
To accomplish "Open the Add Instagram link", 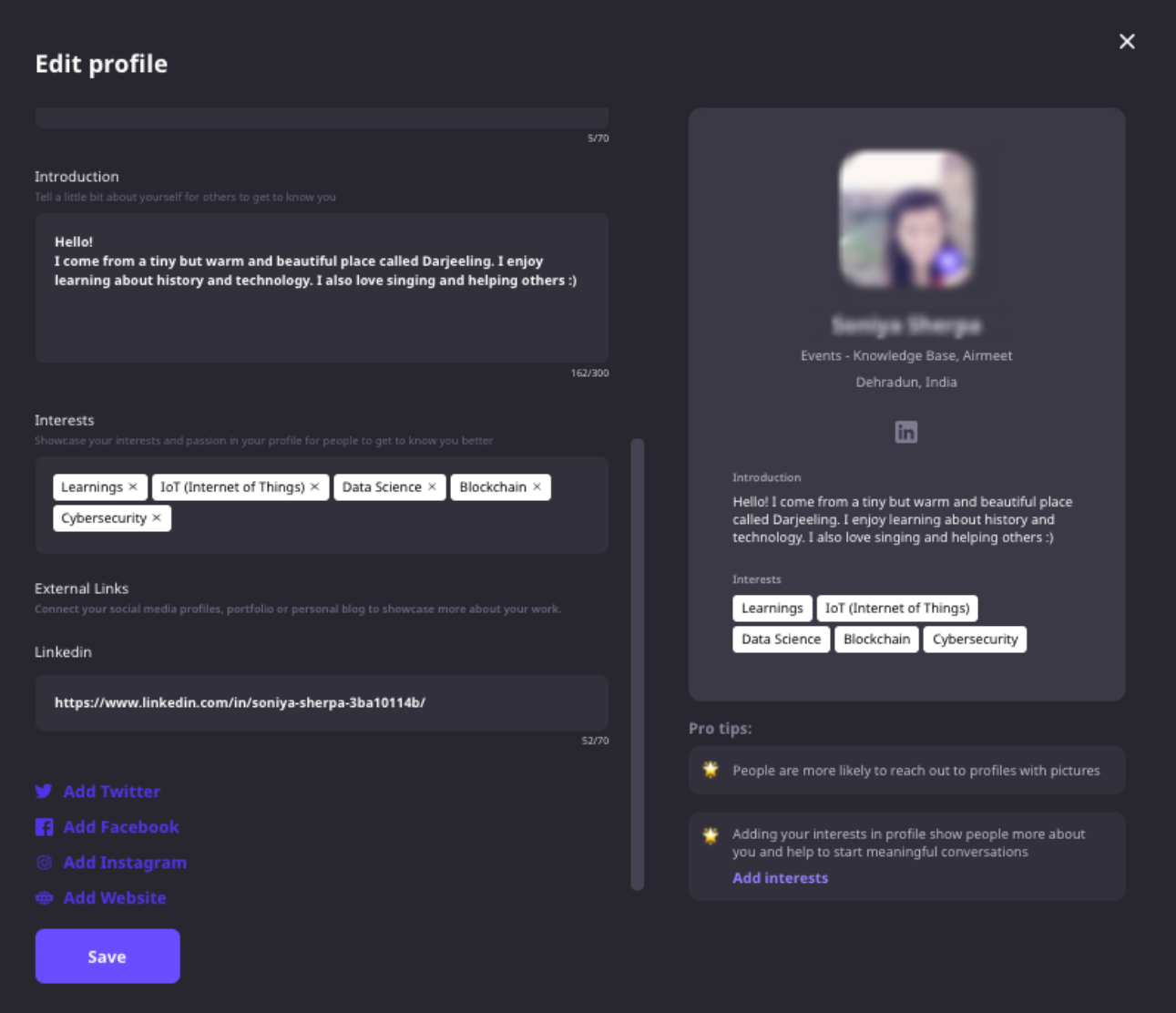I will click(x=125, y=863).
